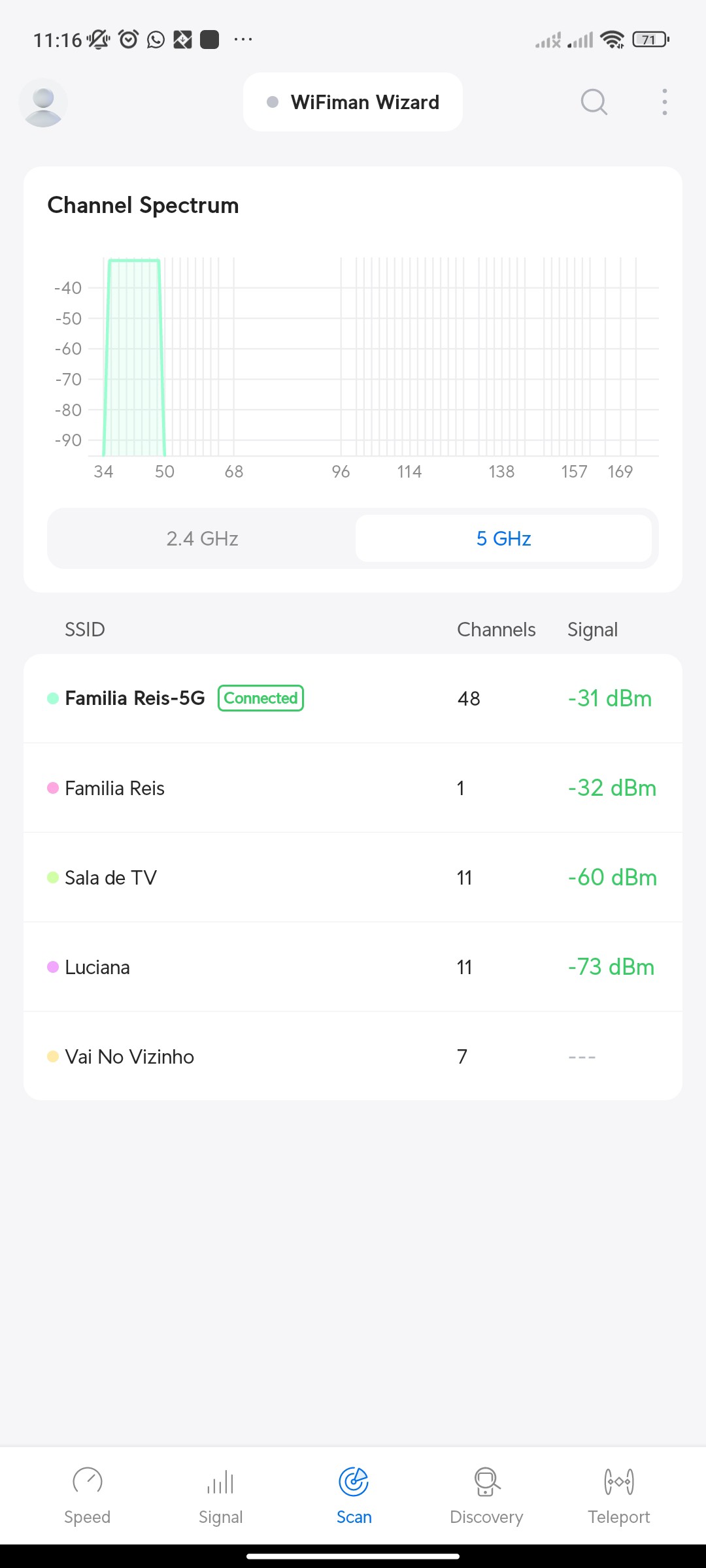Screen dimensions: 706x1568
Task: Open the WiFiman Wizard selector
Action: pos(353,102)
